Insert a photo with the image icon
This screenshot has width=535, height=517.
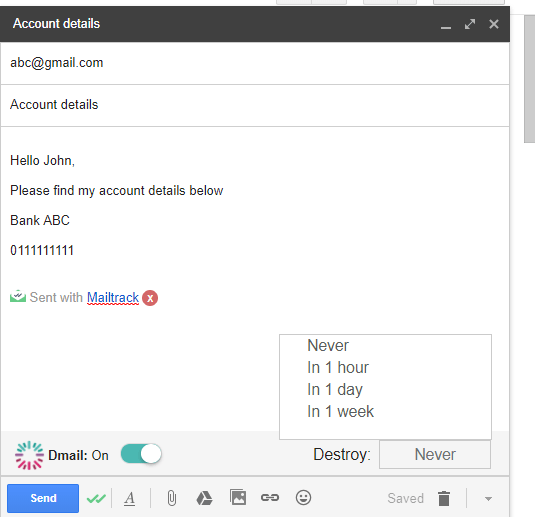pos(238,497)
